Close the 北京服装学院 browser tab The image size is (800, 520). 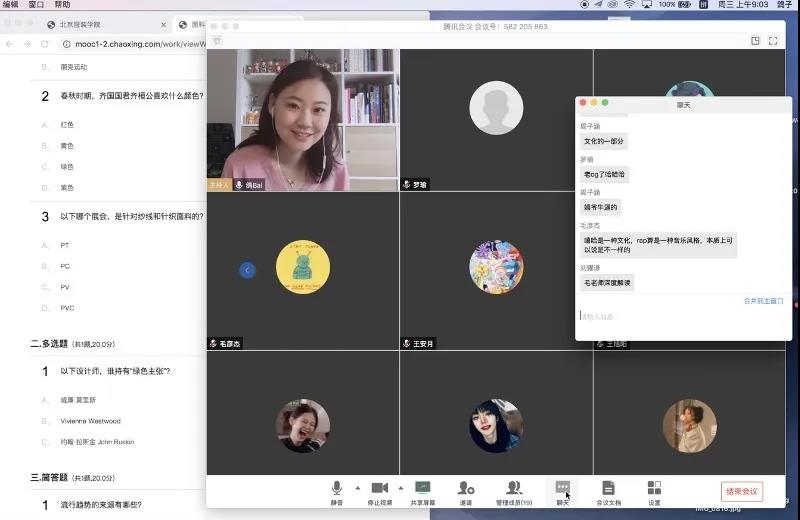coord(163,24)
